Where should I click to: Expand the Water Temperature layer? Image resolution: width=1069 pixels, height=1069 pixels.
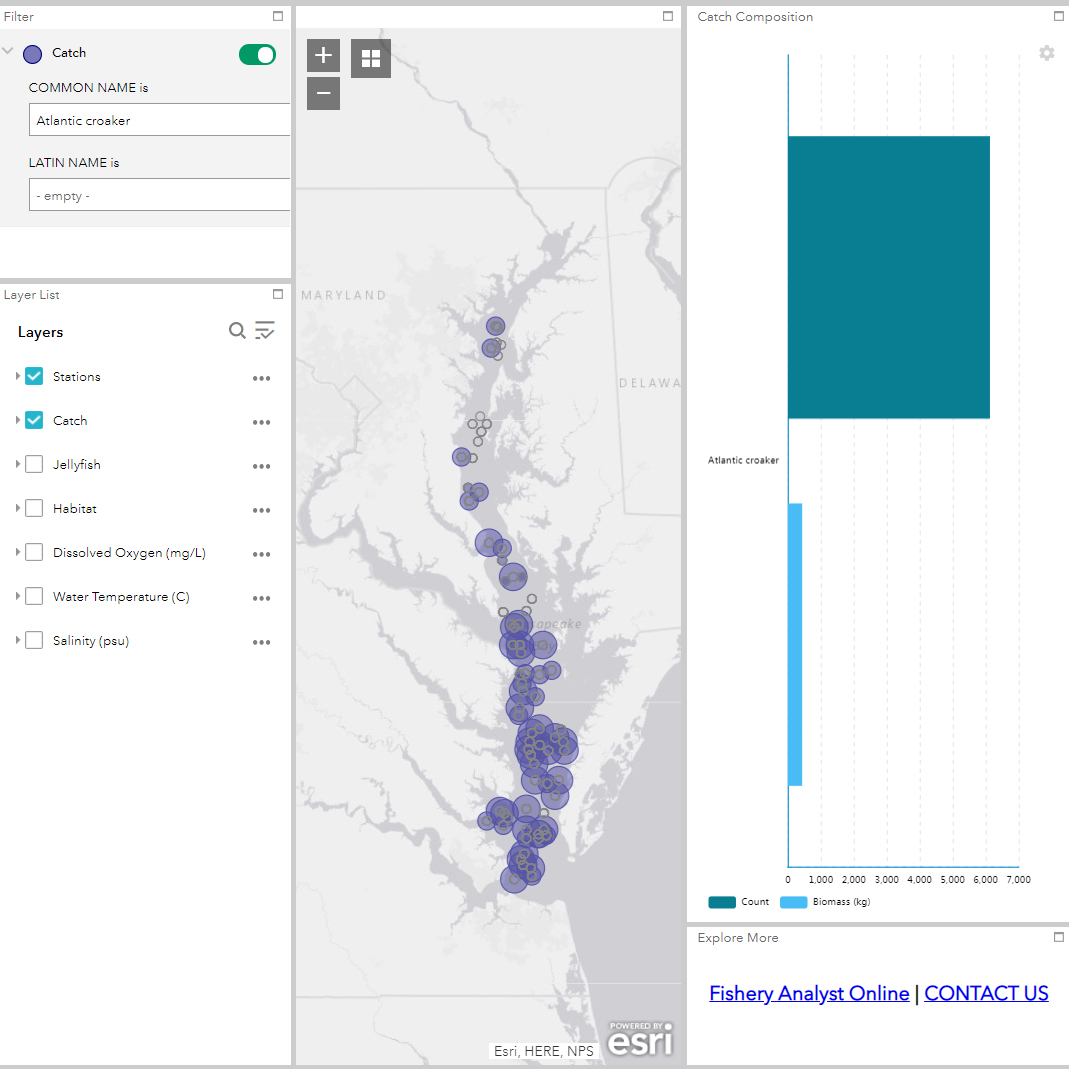tap(18, 597)
